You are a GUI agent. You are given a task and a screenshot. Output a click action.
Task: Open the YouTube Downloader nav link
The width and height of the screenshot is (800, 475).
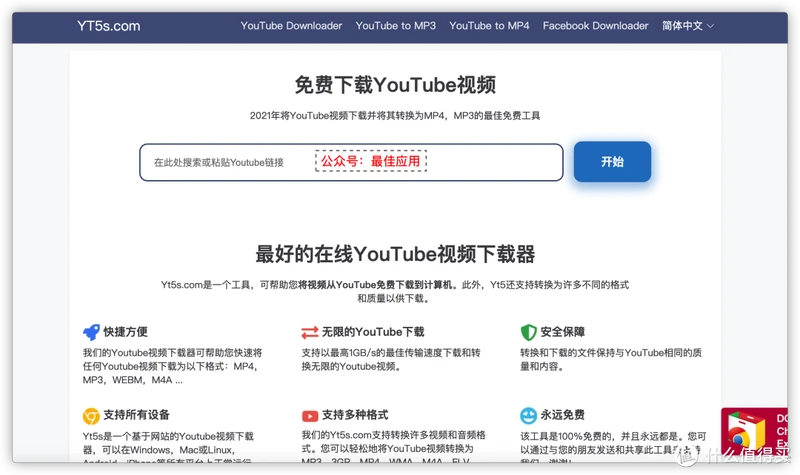point(291,26)
